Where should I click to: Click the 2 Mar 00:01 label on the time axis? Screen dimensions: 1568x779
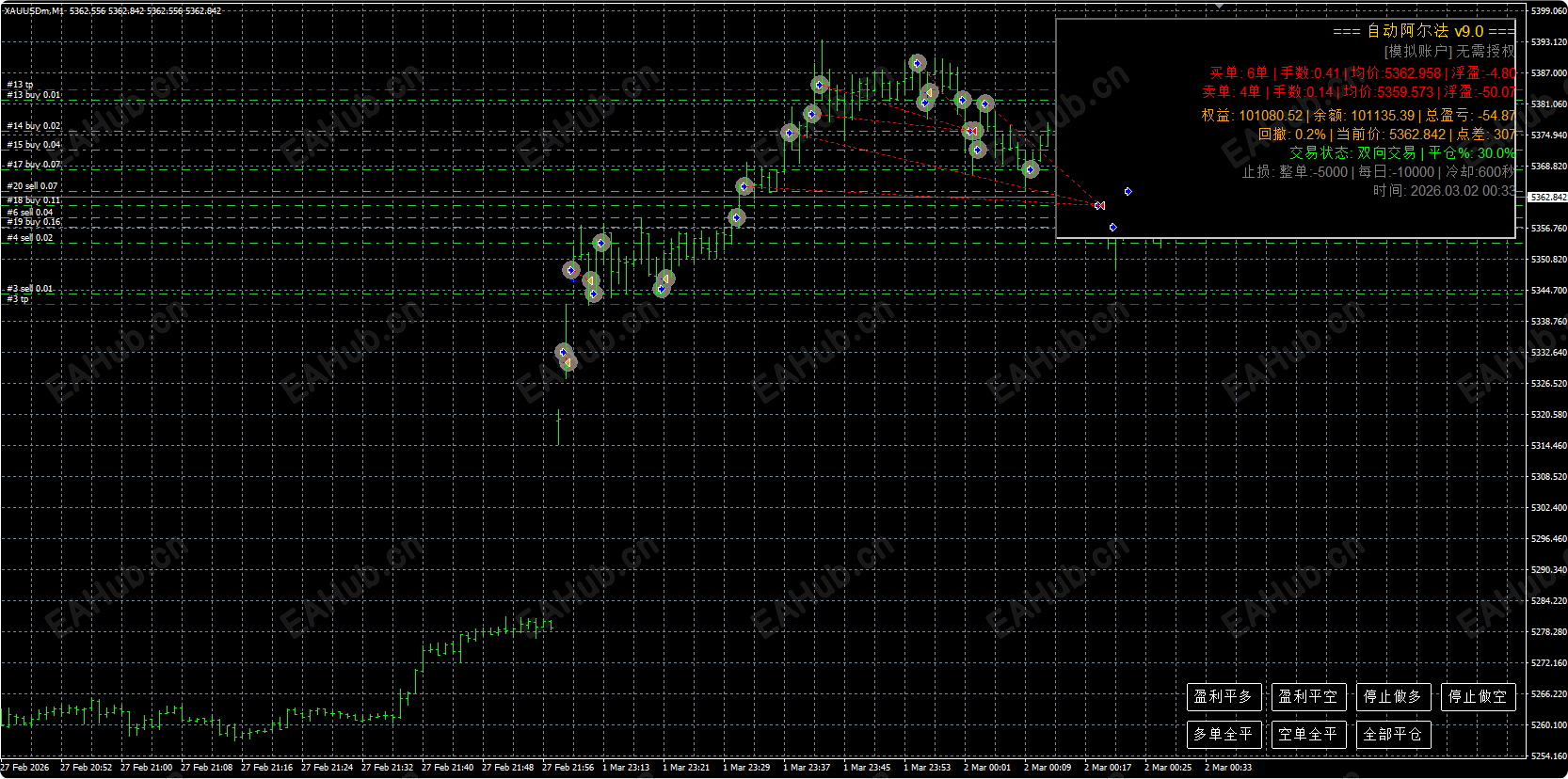pos(987,768)
